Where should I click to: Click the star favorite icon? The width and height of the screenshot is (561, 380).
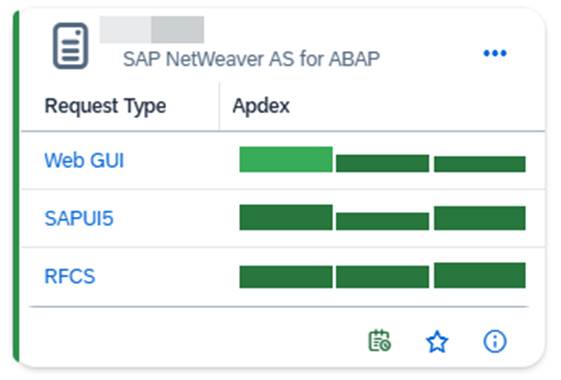point(437,342)
